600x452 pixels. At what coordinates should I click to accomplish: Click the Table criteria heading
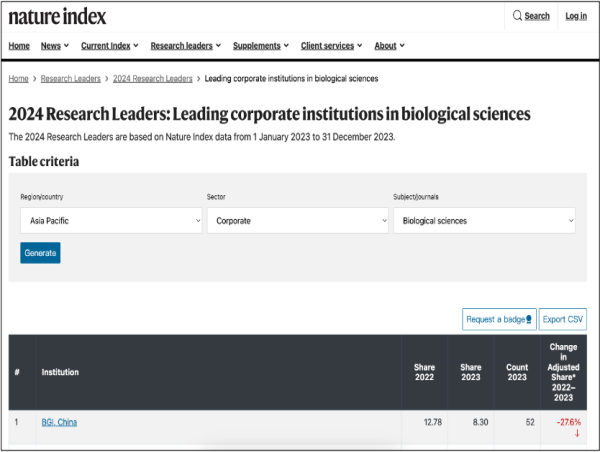click(44, 162)
